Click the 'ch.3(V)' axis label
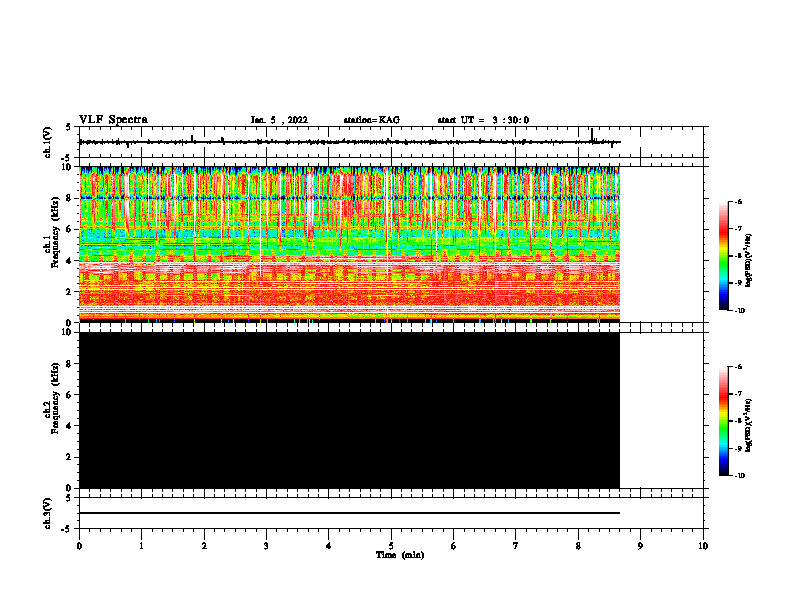 (47, 513)
